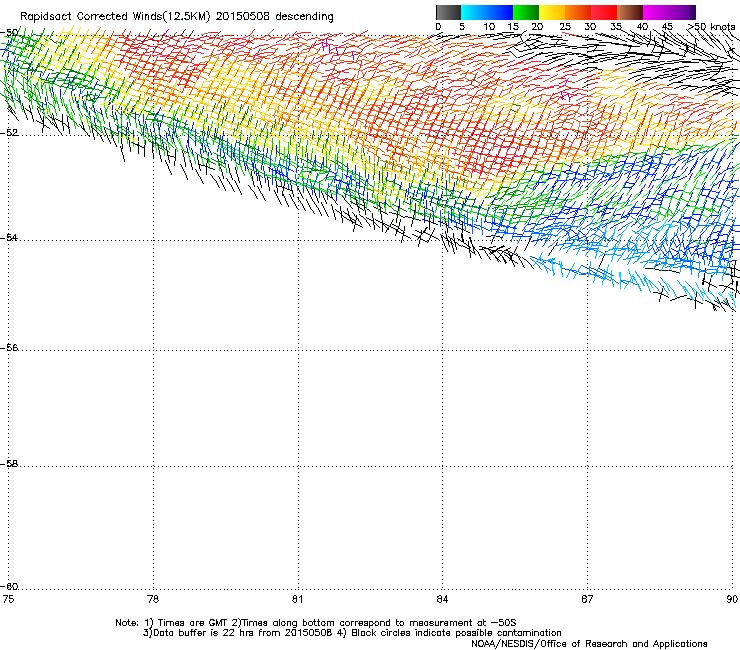
Task: Click the legend label '10'
Action: 489,27
